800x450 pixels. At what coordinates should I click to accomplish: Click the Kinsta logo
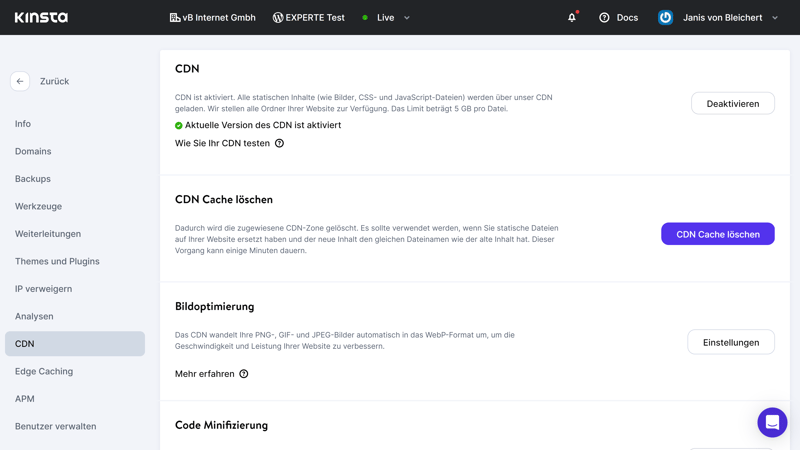pyautogui.click(x=41, y=17)
